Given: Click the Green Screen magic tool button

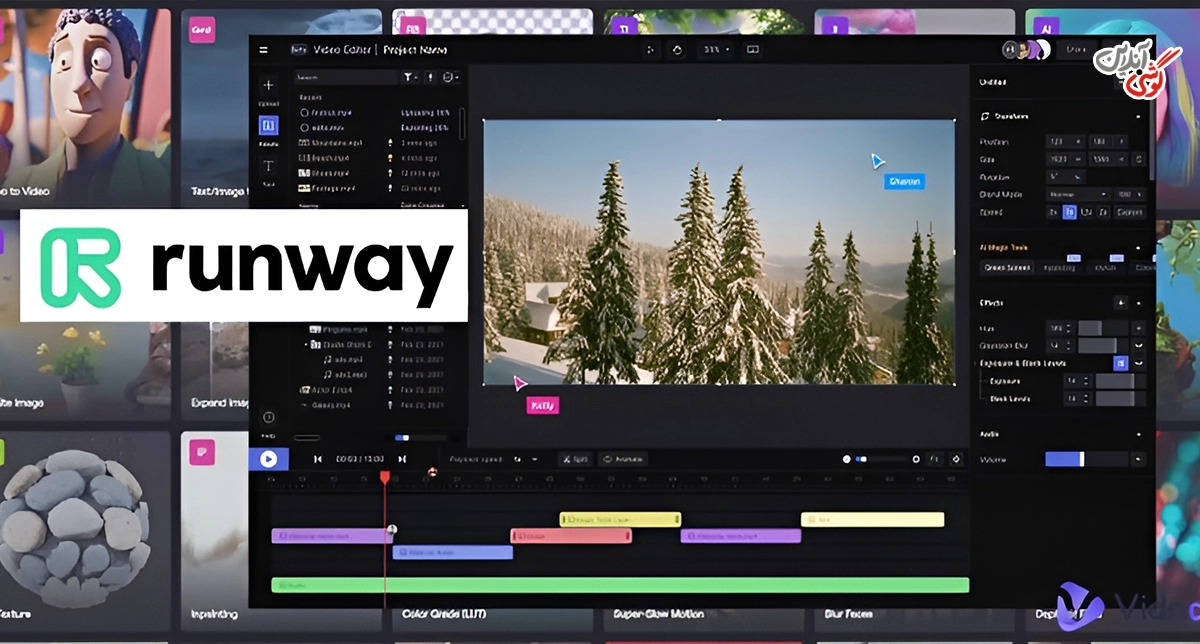Looking at the screenshot, I should [1007, 267].
